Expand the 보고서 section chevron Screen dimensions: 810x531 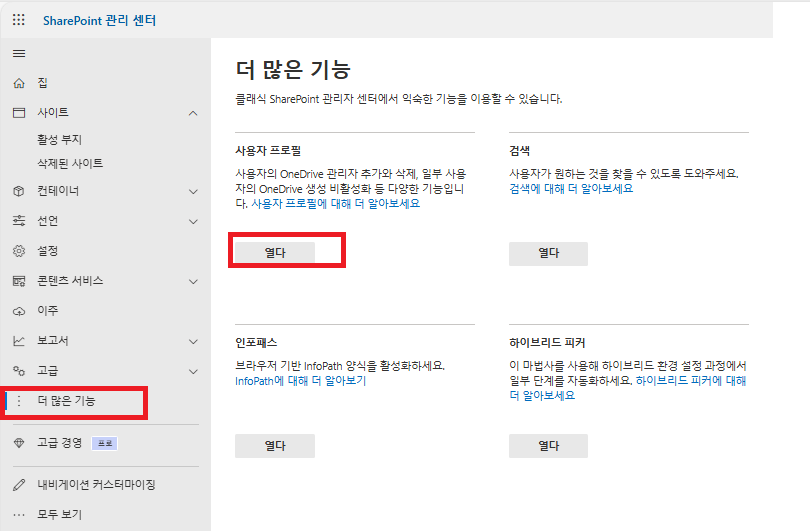(x=193, y=341)
